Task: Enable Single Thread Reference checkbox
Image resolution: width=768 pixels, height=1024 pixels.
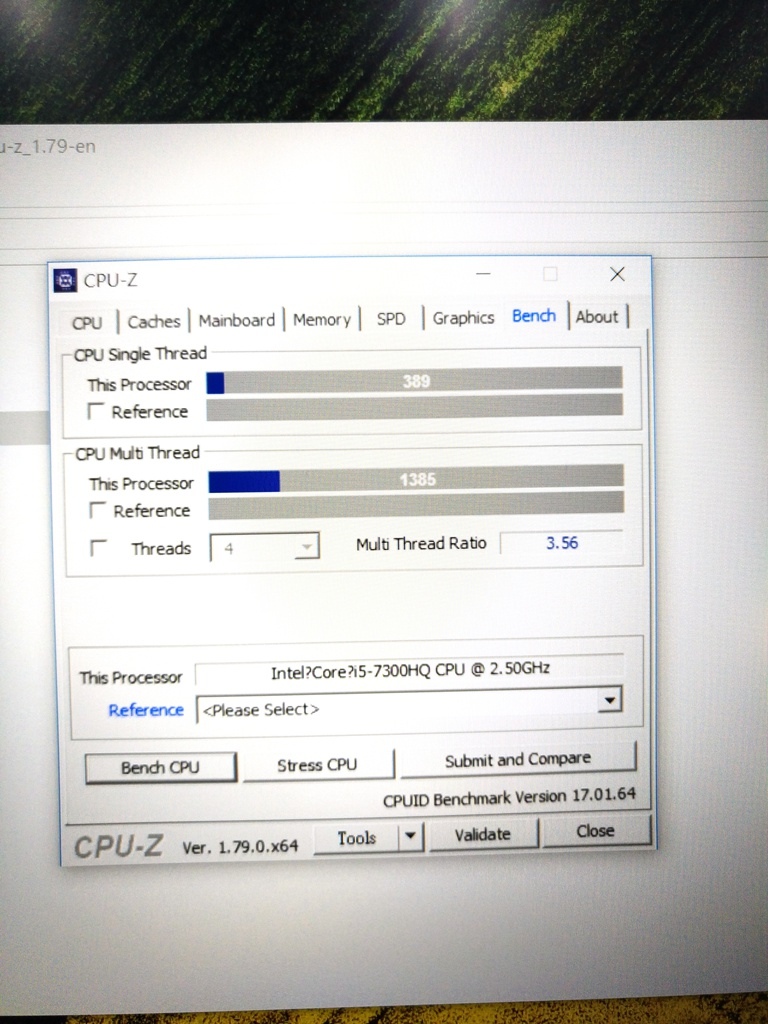Action: [95, 411]
